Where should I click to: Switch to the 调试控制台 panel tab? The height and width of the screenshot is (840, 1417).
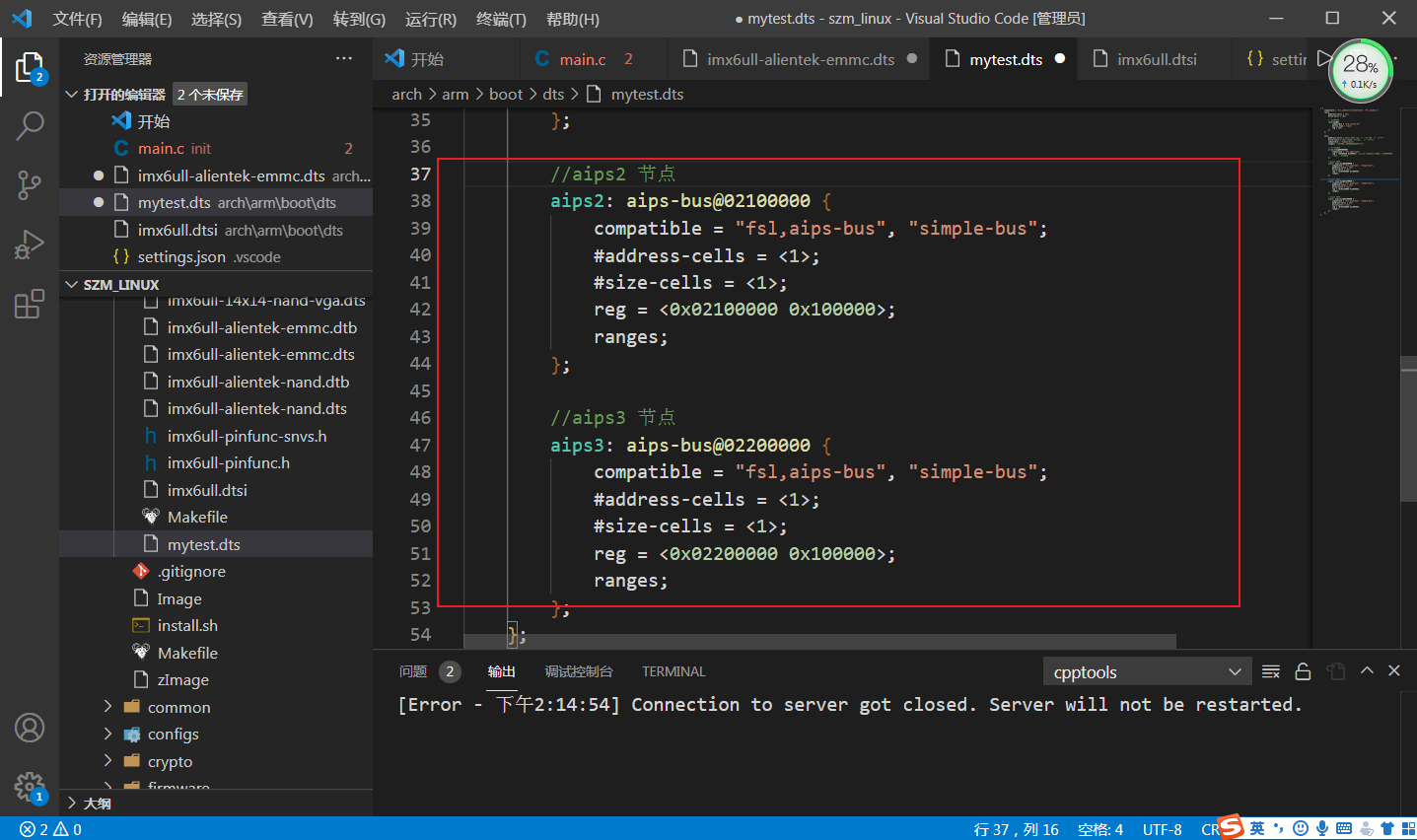pos(579,671)
